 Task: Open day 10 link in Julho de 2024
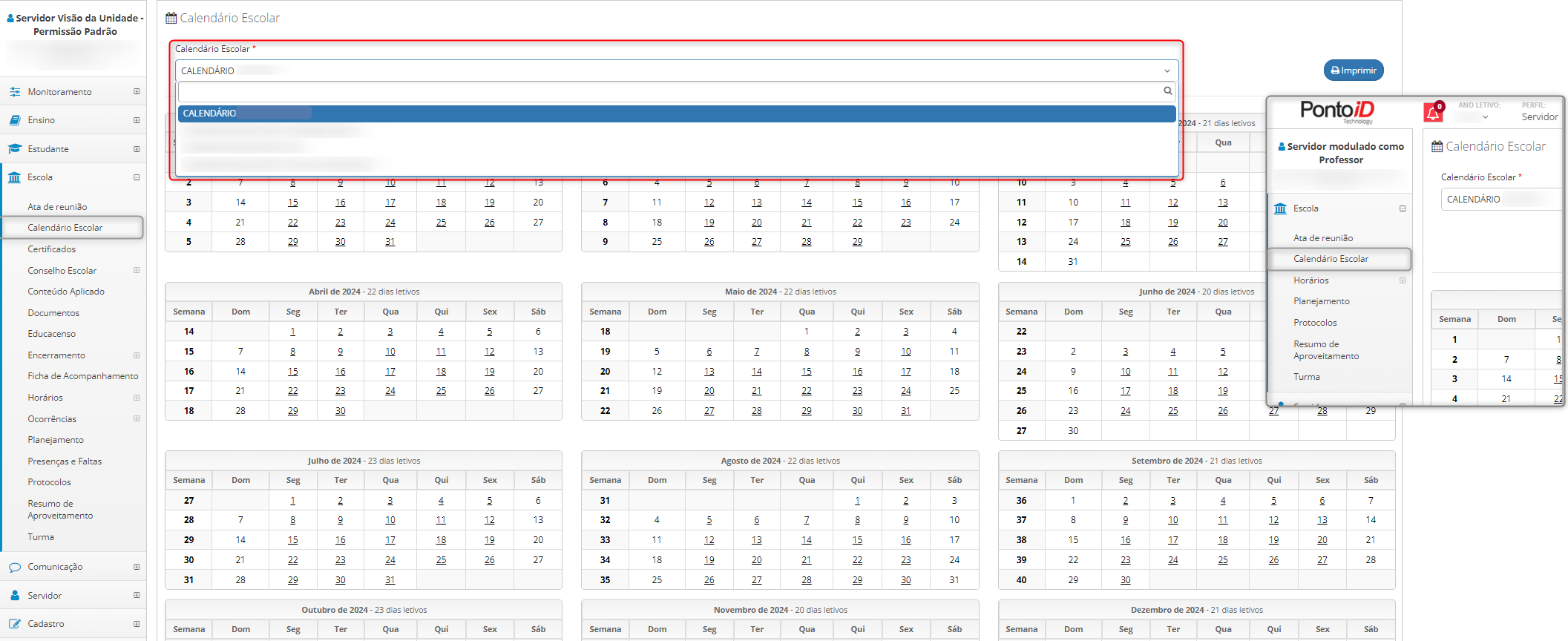coord(390,520)
